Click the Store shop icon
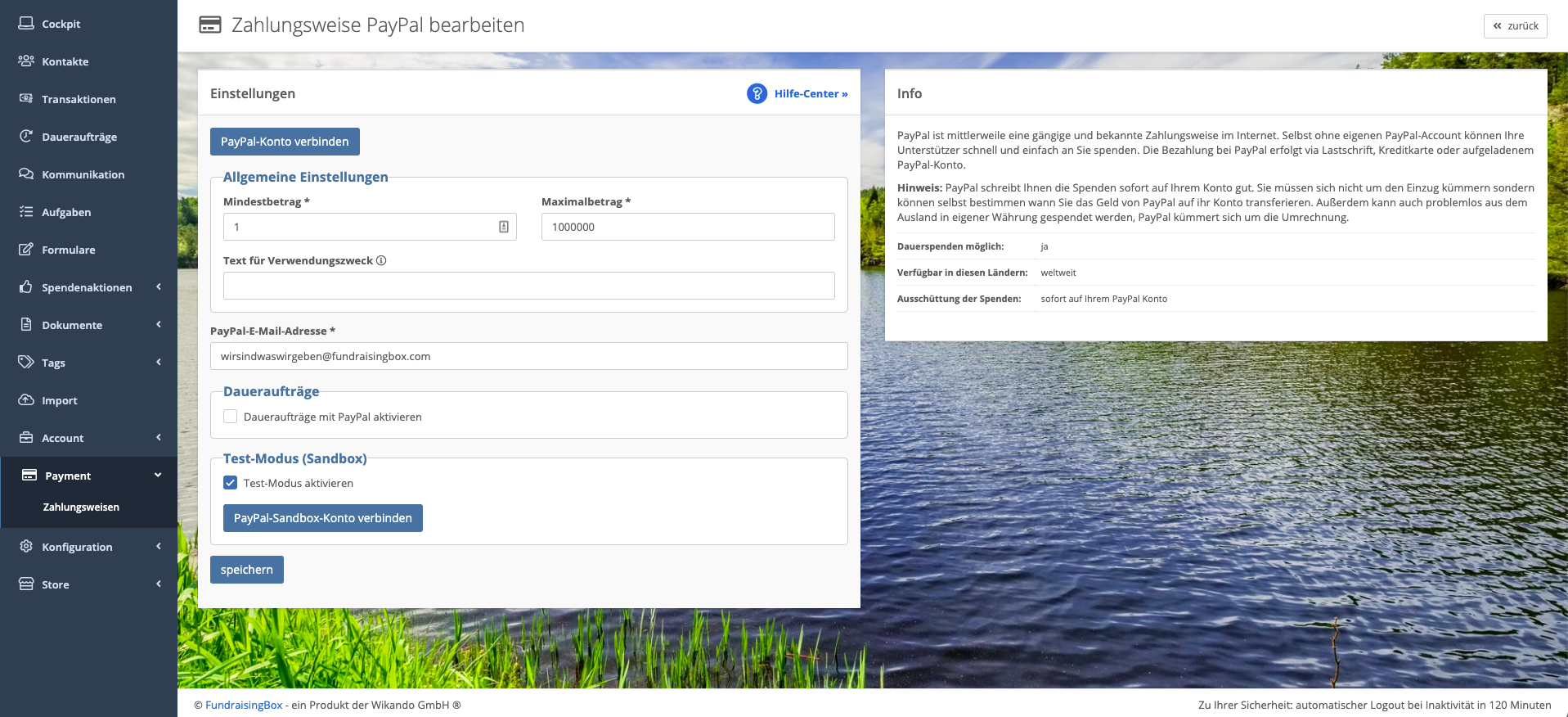1568x717 pixels. [x=26, y=584]
